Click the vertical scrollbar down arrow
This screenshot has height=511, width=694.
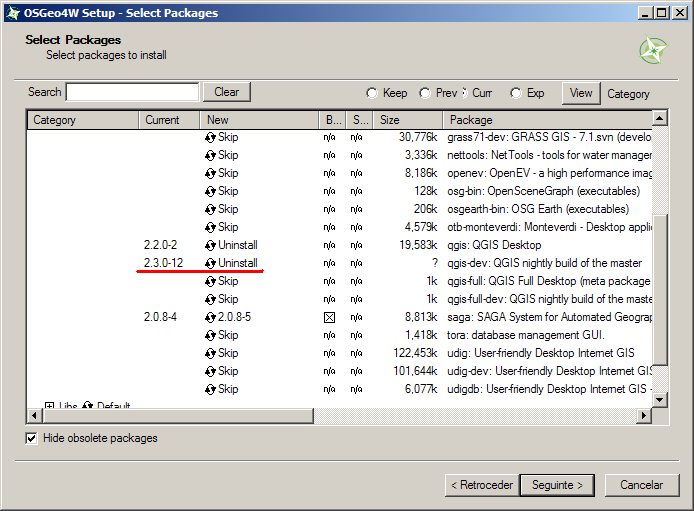[659, 400]
